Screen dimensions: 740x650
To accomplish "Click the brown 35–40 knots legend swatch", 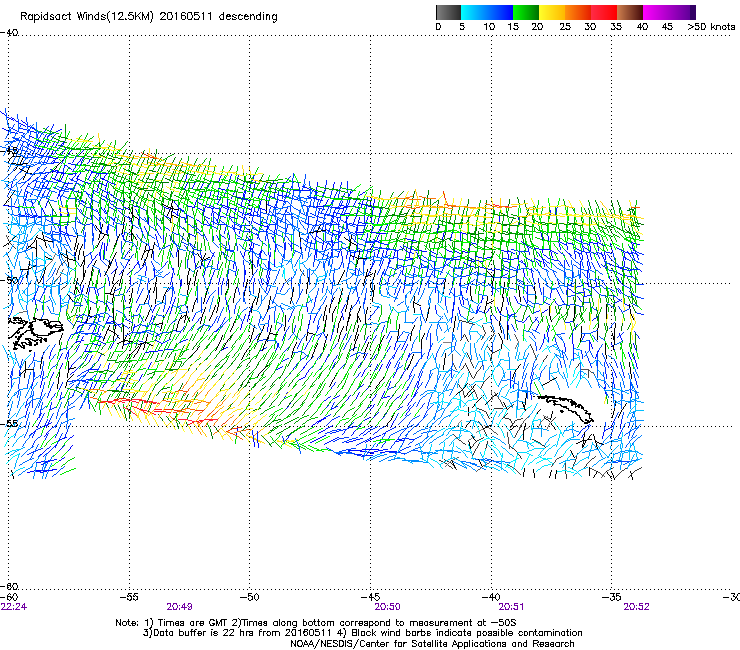I will pyautogui.click(x=630, y=12).
